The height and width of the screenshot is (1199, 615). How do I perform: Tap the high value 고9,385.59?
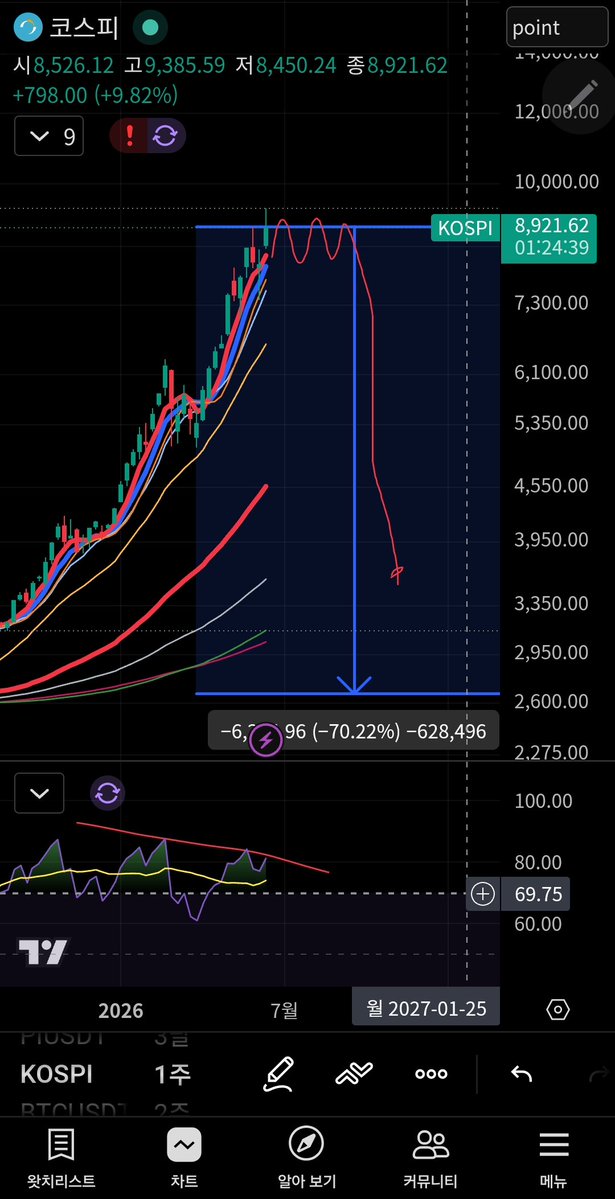pyautogui.click(x=174, y=66)
